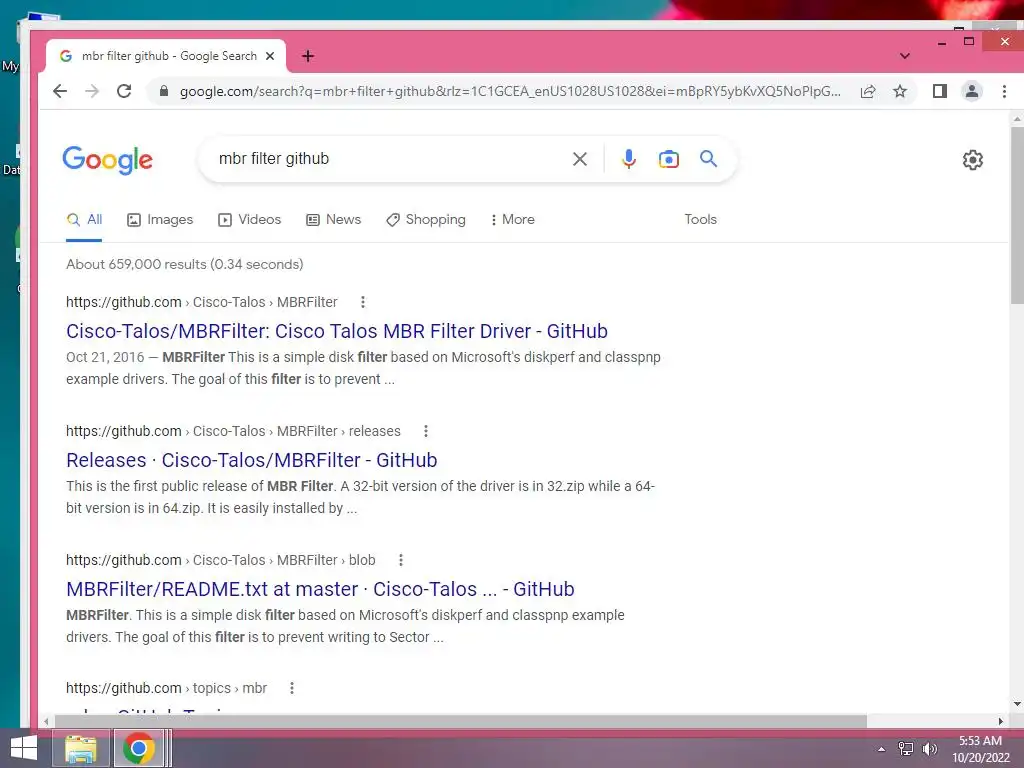The height and width of the screenshot is (768, 1024).
Task: Click the github.com › topics › mbr breadcrumb
Action: (x=167, y=688)
